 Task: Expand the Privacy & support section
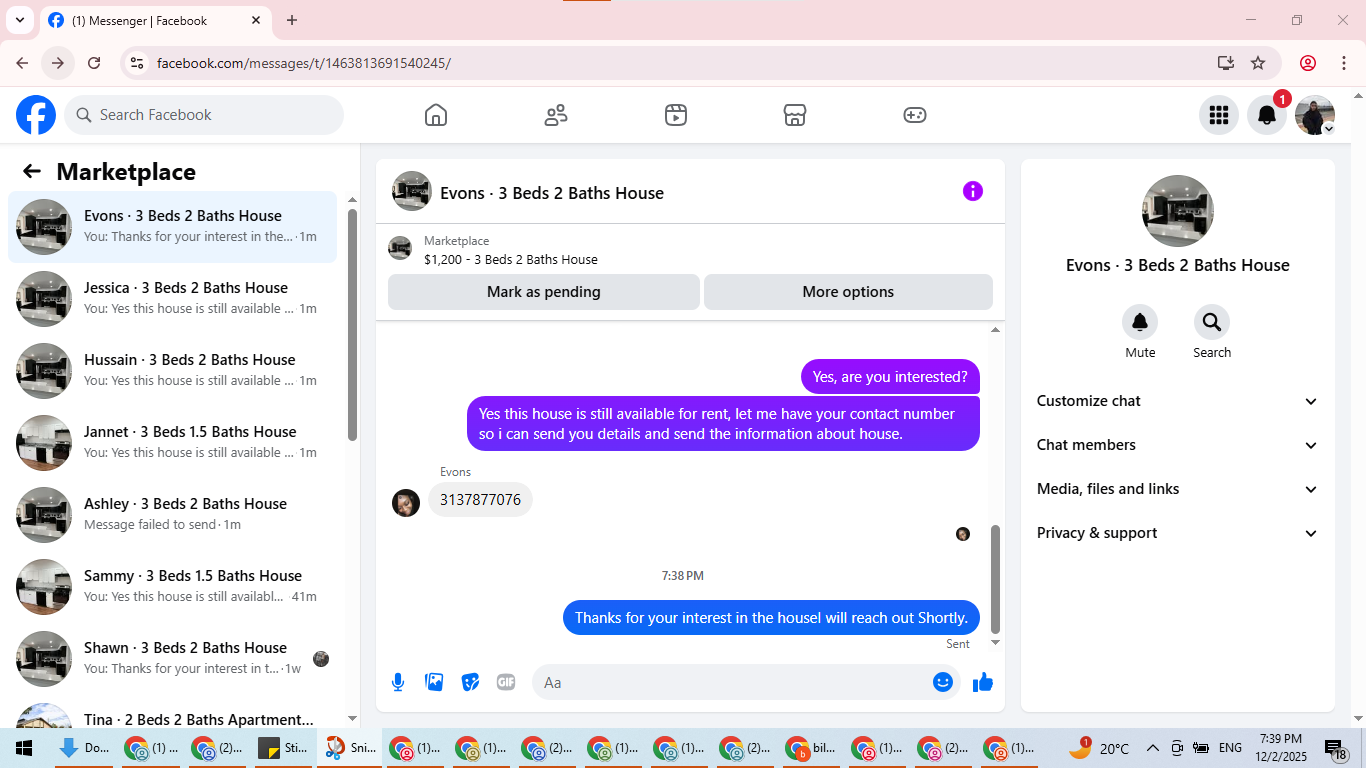point(1178,533)
